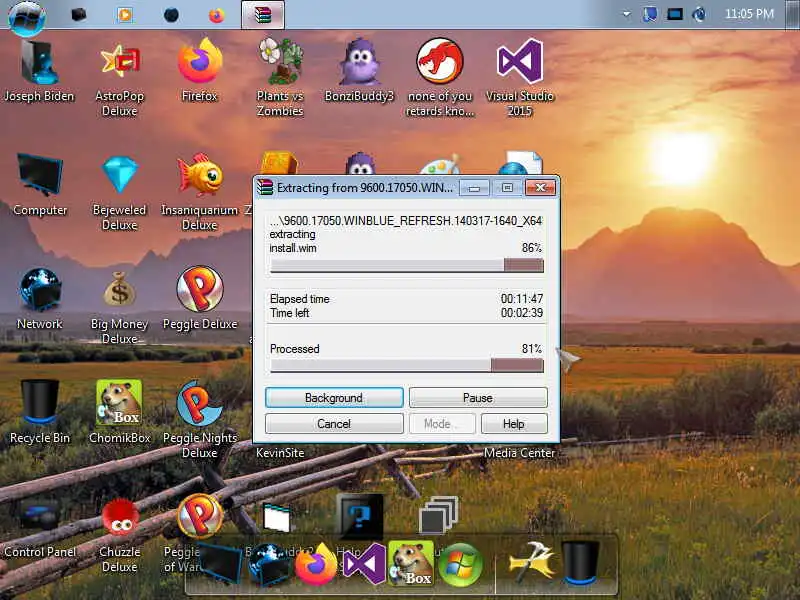Click the KevinSite desktop label
800x600 pixels.
(x=280, y=453)
